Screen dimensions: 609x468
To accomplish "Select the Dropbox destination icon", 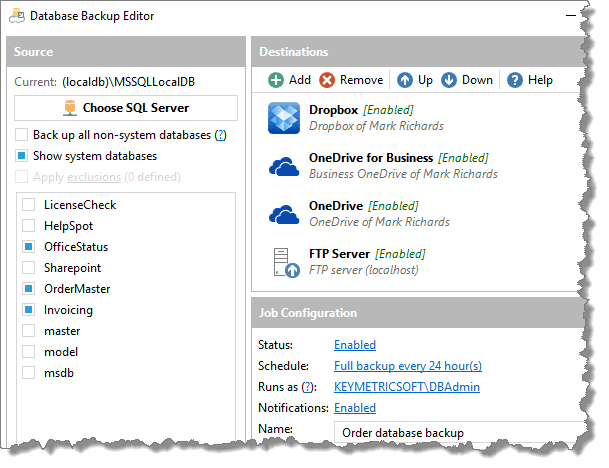I will 284,117.
